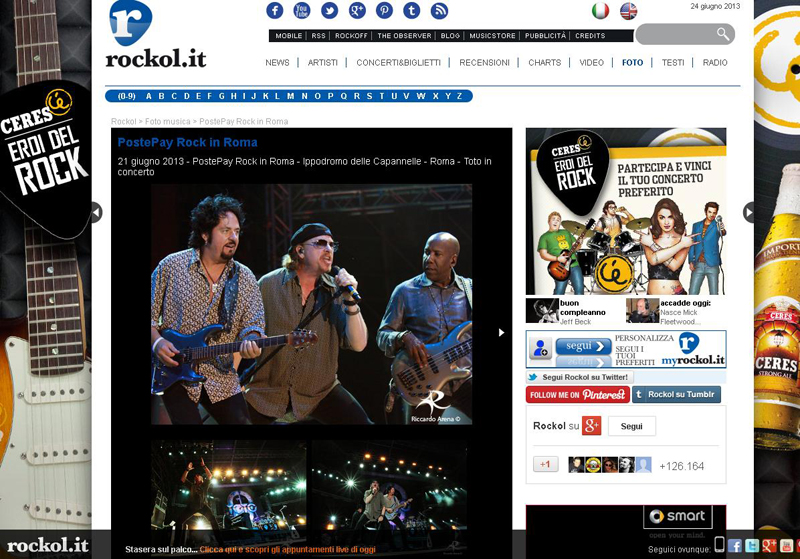Select the (0-9) index filter
800x559 pixels.
pyautogui.click(x=127, y=96)
